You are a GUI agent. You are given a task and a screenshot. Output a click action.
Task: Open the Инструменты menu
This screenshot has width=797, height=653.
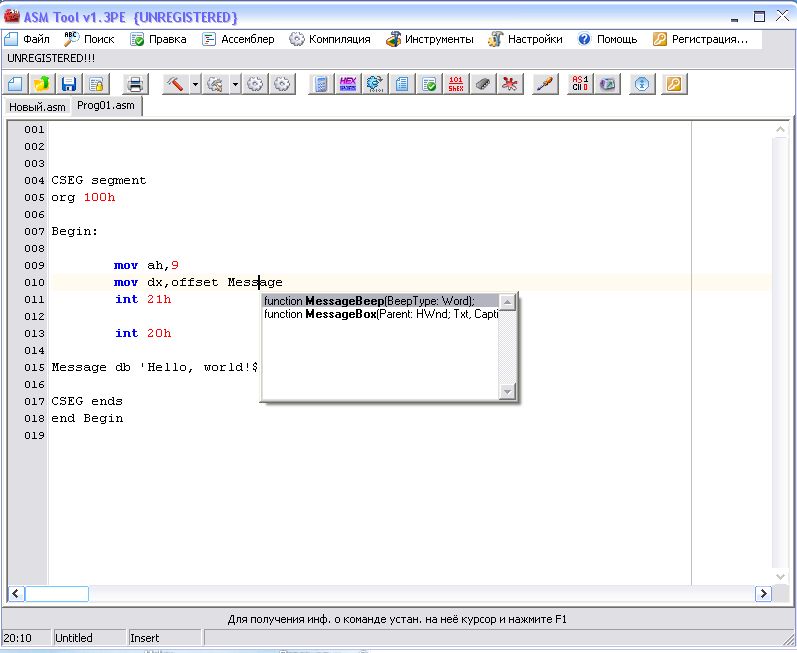430,39
